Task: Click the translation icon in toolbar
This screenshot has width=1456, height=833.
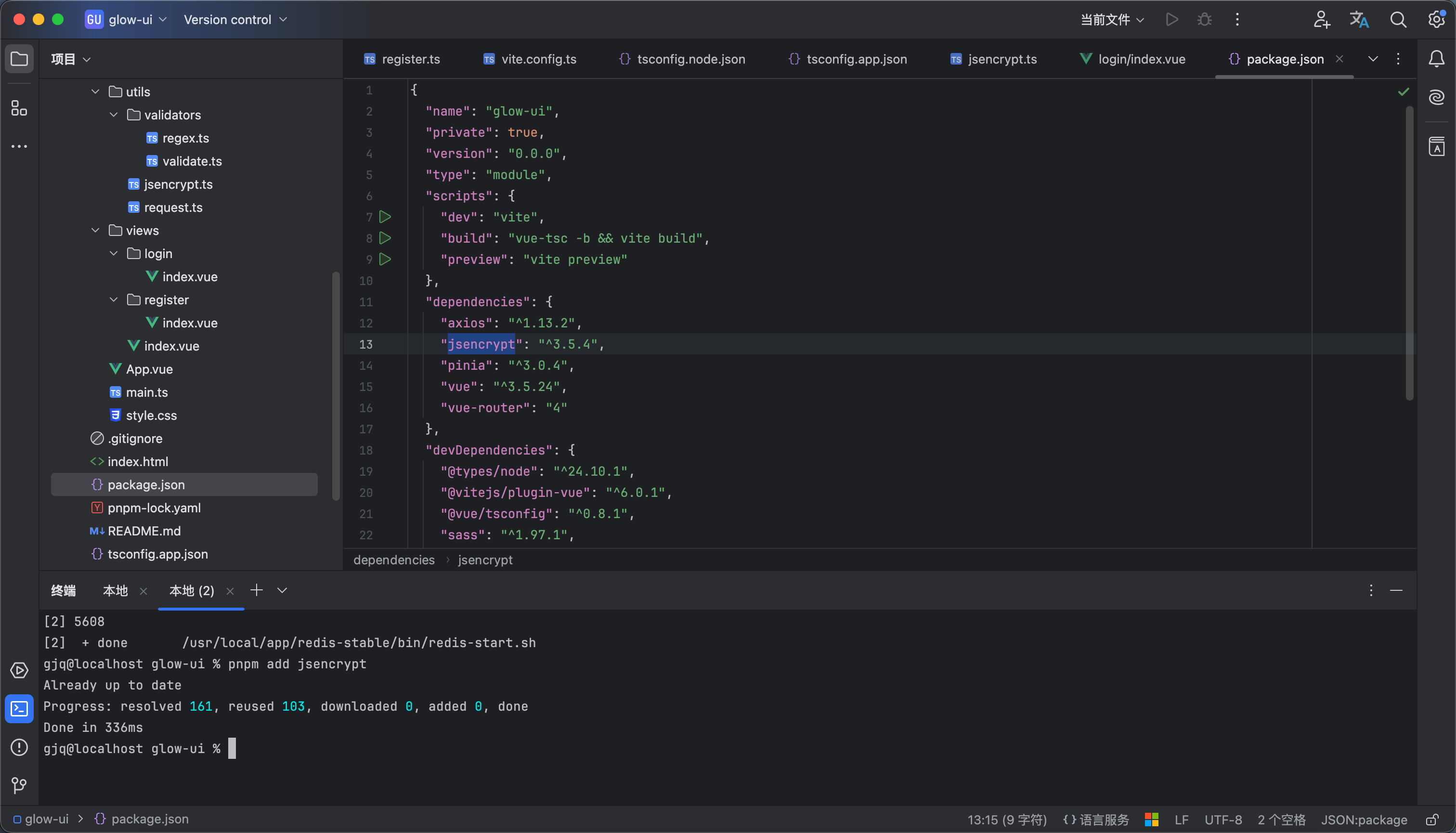Action: point(1359,19)
